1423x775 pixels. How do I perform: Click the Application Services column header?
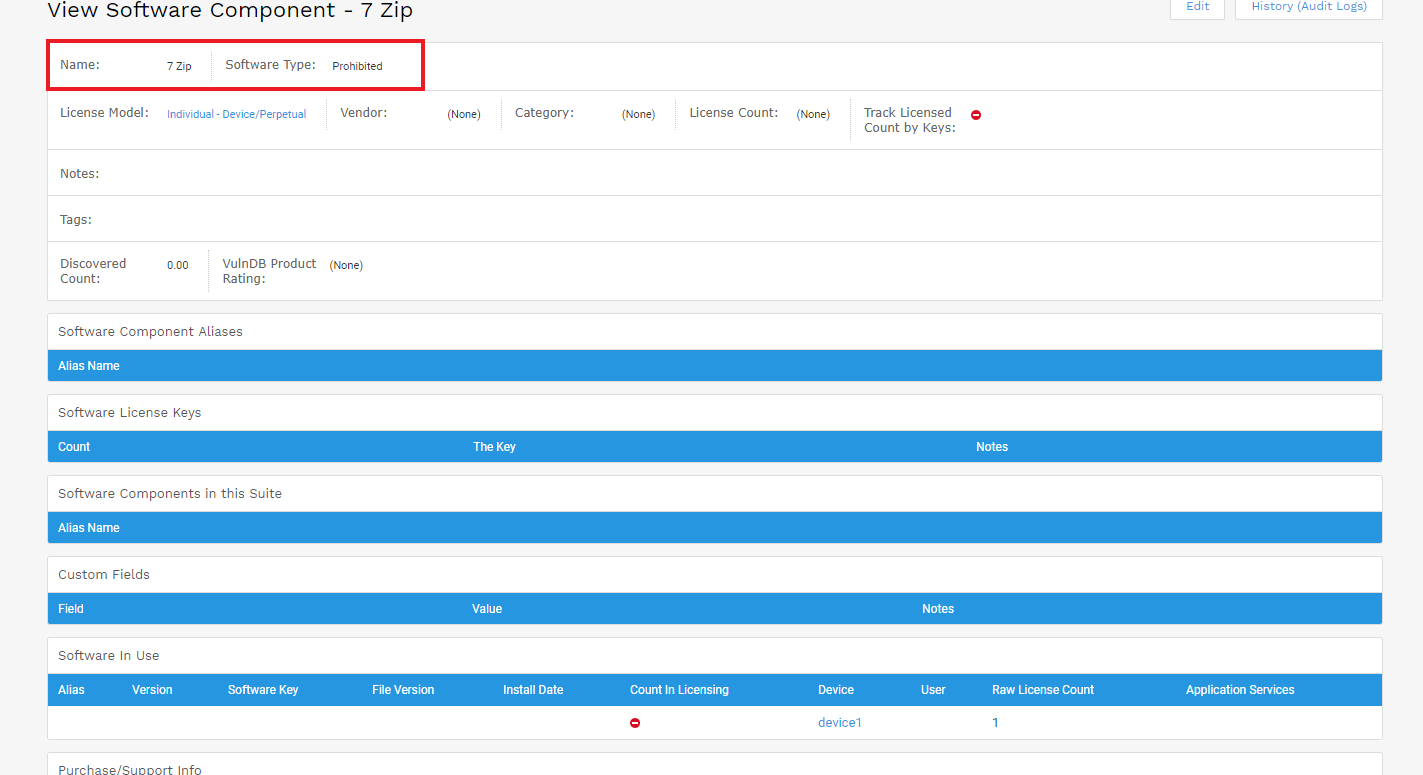pos(1240,690)
